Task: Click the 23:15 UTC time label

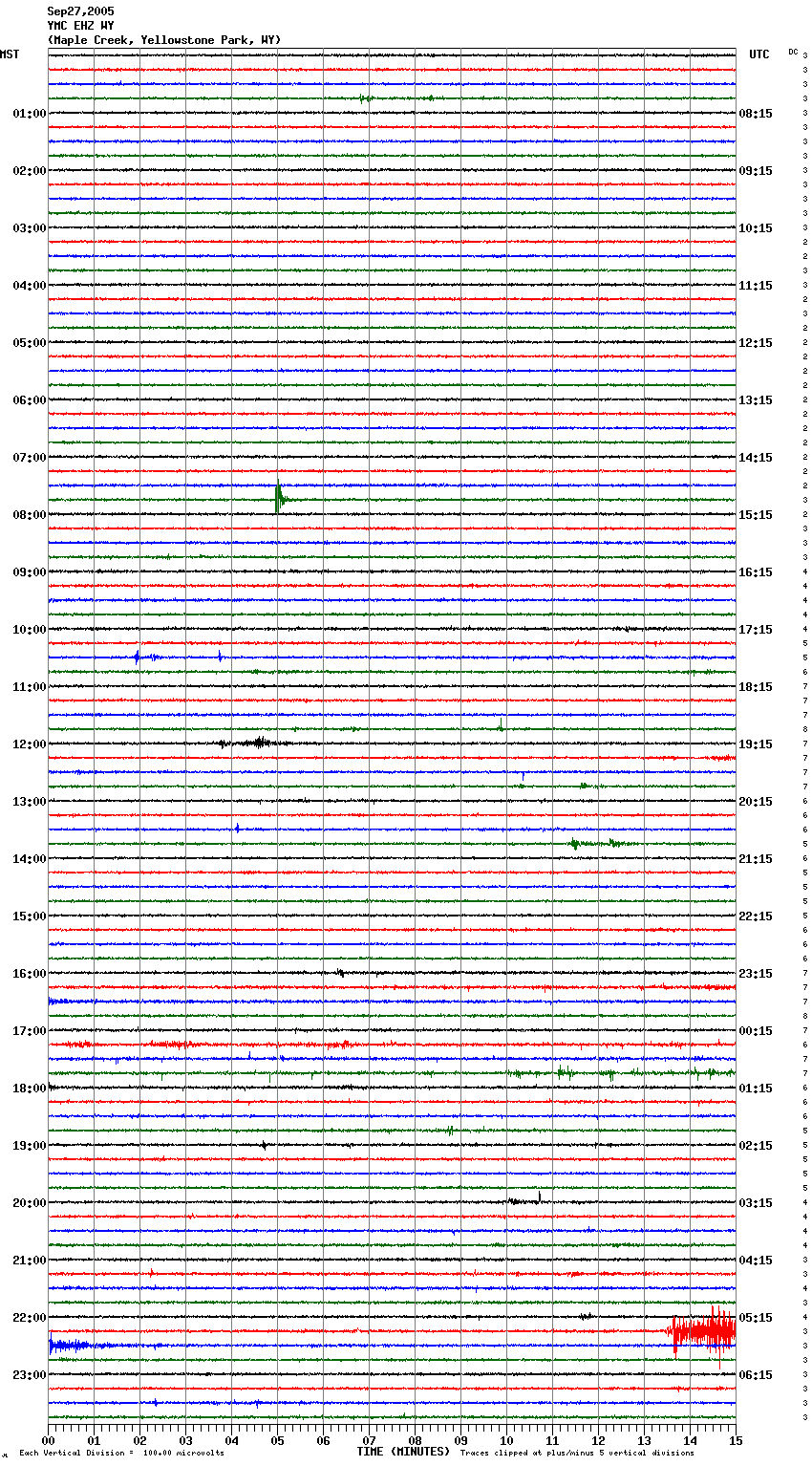Action: coord(756,974)
